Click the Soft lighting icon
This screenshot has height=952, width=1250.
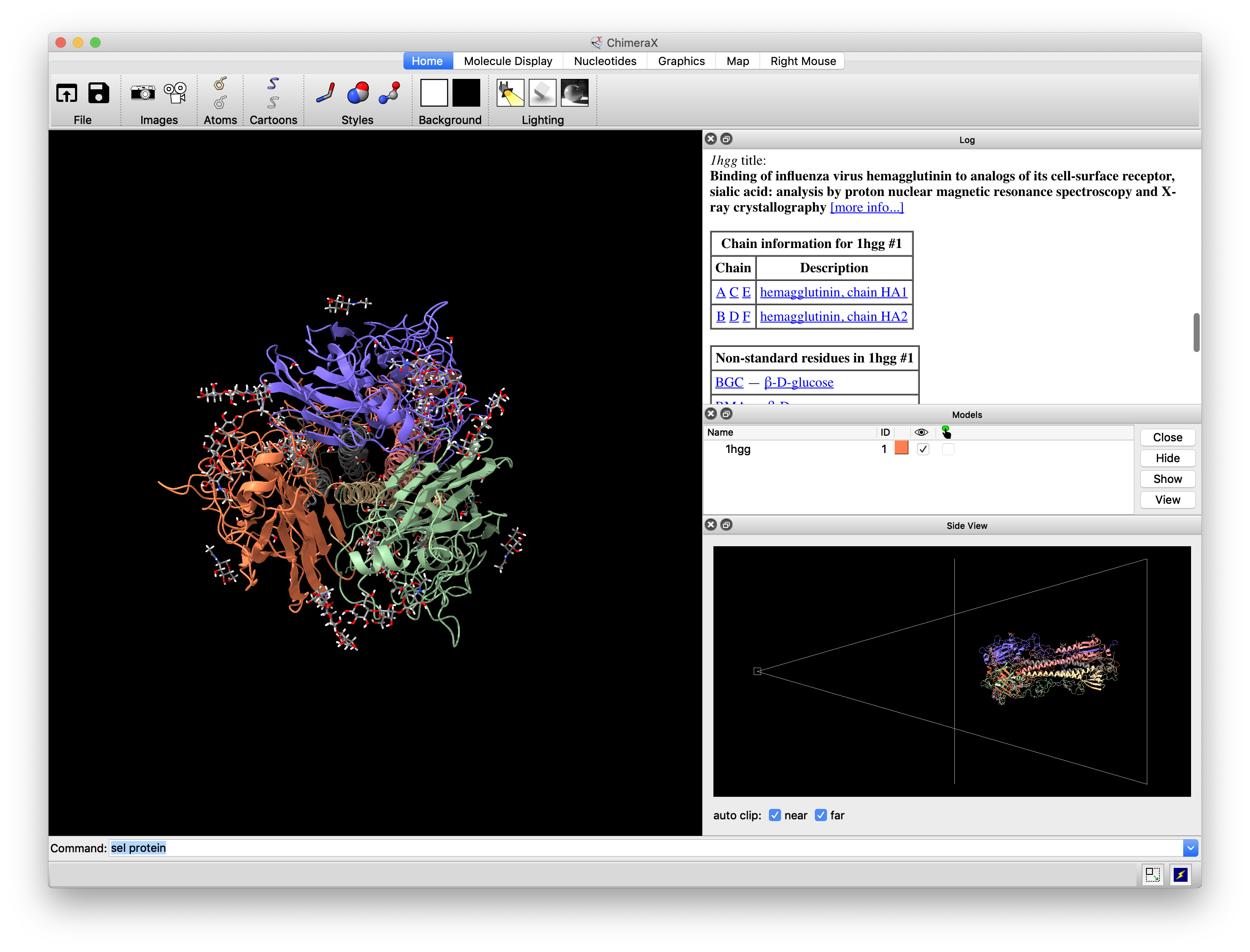tap(542, 92)
